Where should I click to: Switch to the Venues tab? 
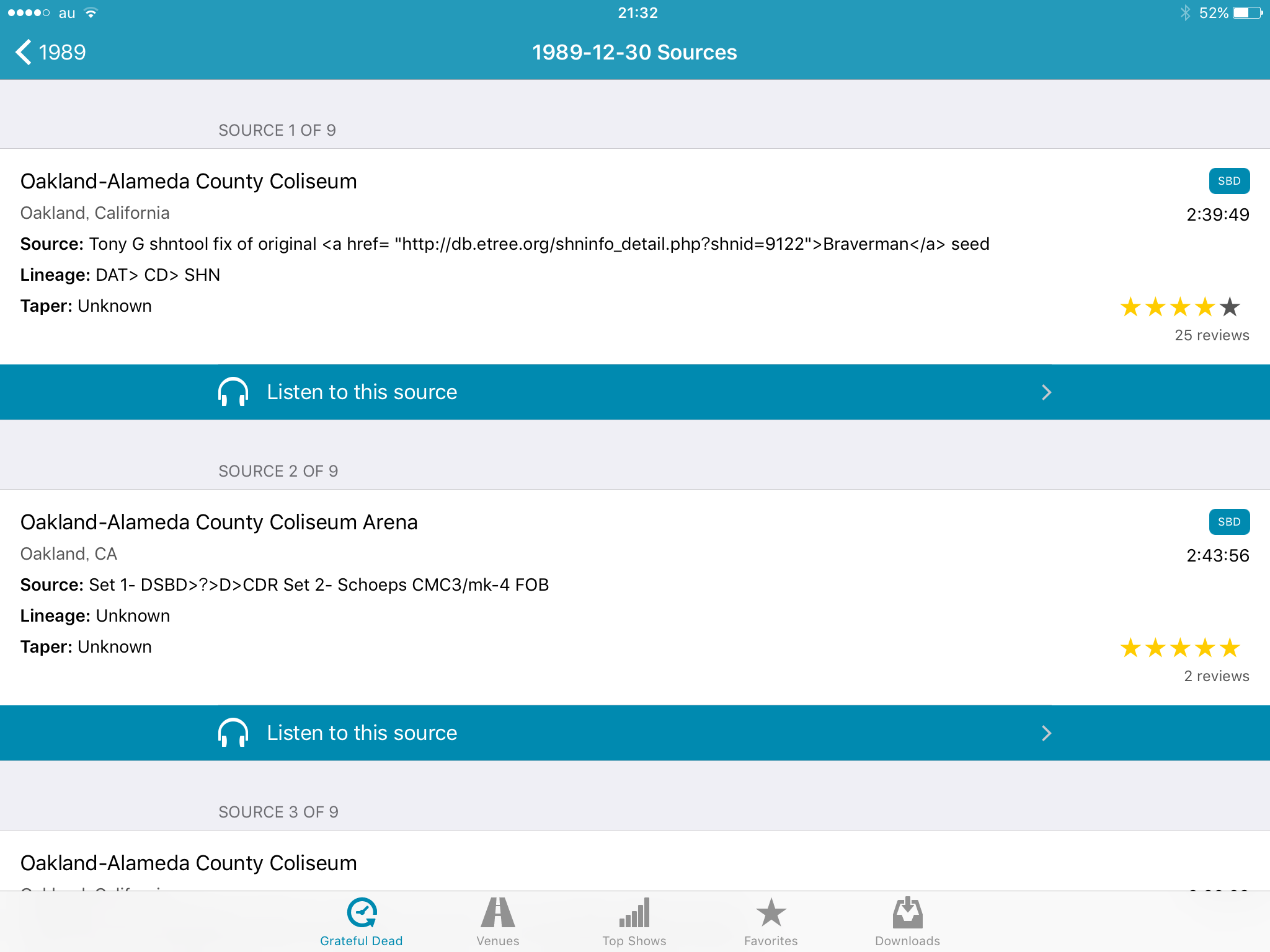[x=498, y=922]
